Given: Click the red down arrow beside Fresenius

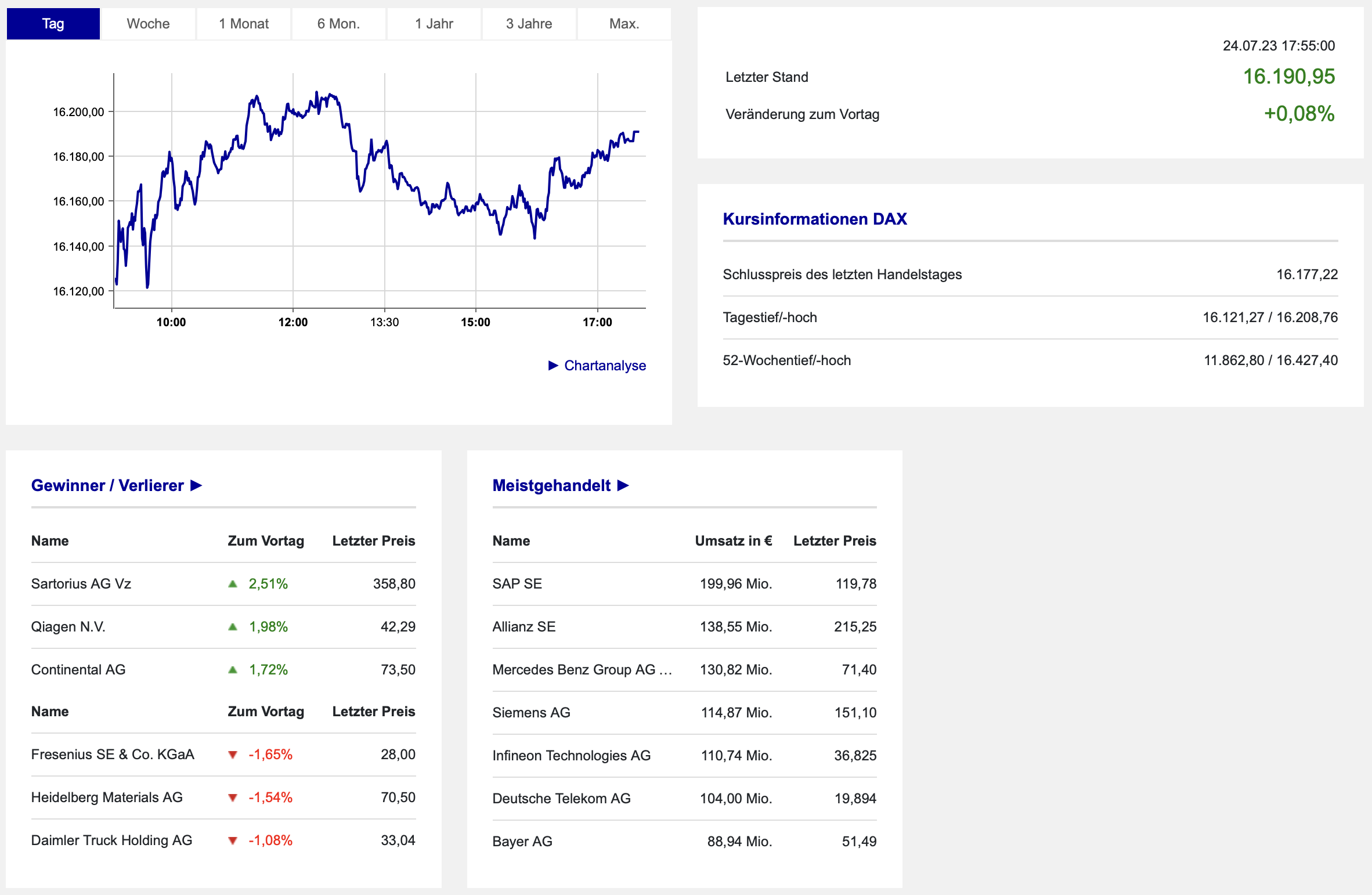Looking at the screenshot, I should (233, 755).
